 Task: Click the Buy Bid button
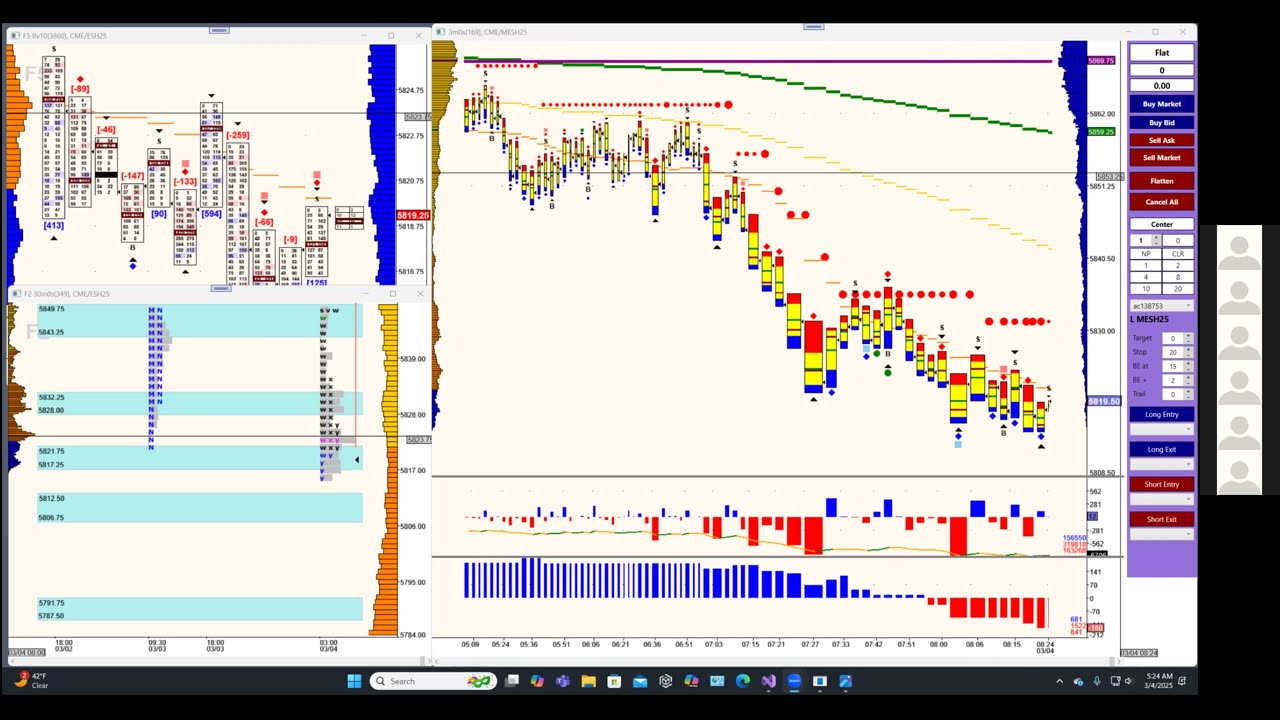click(x=1161, y=122)
